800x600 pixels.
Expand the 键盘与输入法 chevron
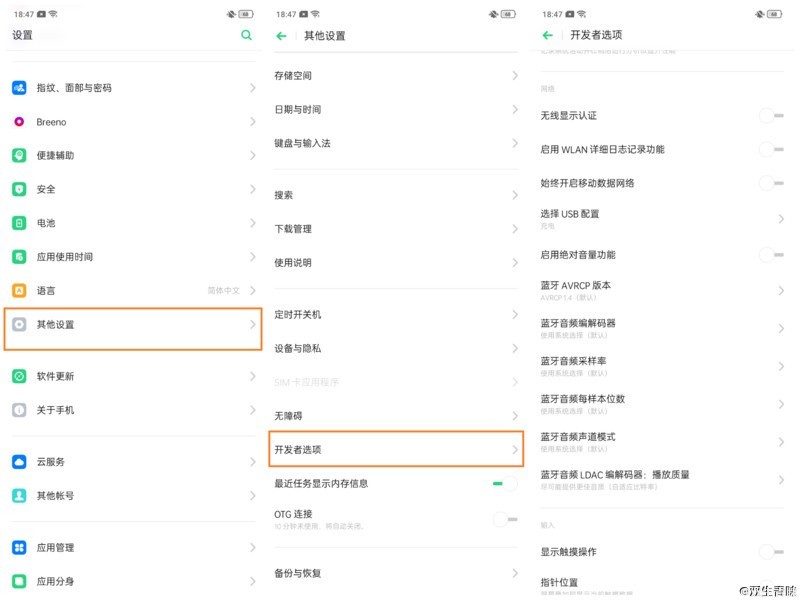click(515, 143)
